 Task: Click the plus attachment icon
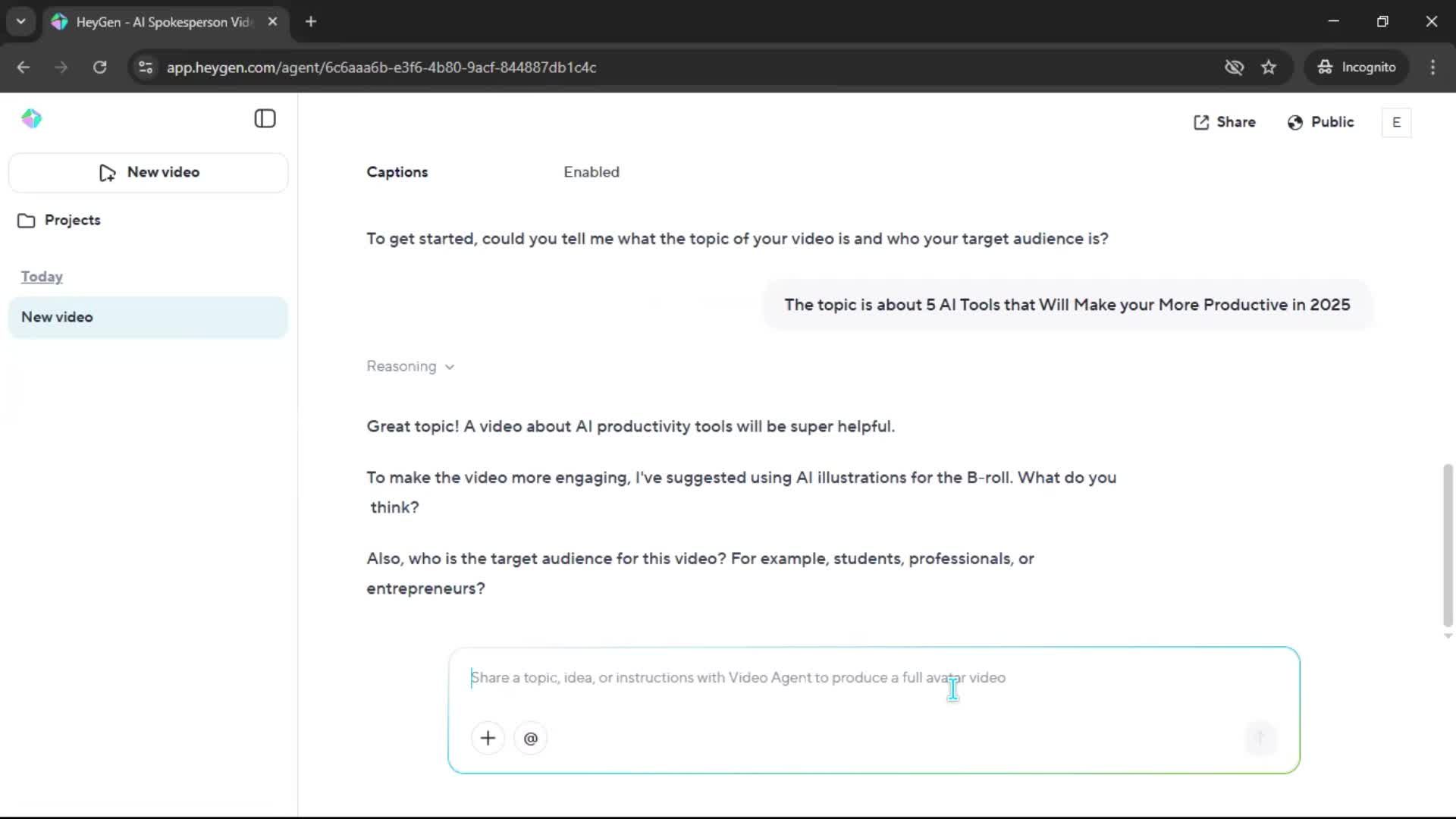tap(488, 738)
